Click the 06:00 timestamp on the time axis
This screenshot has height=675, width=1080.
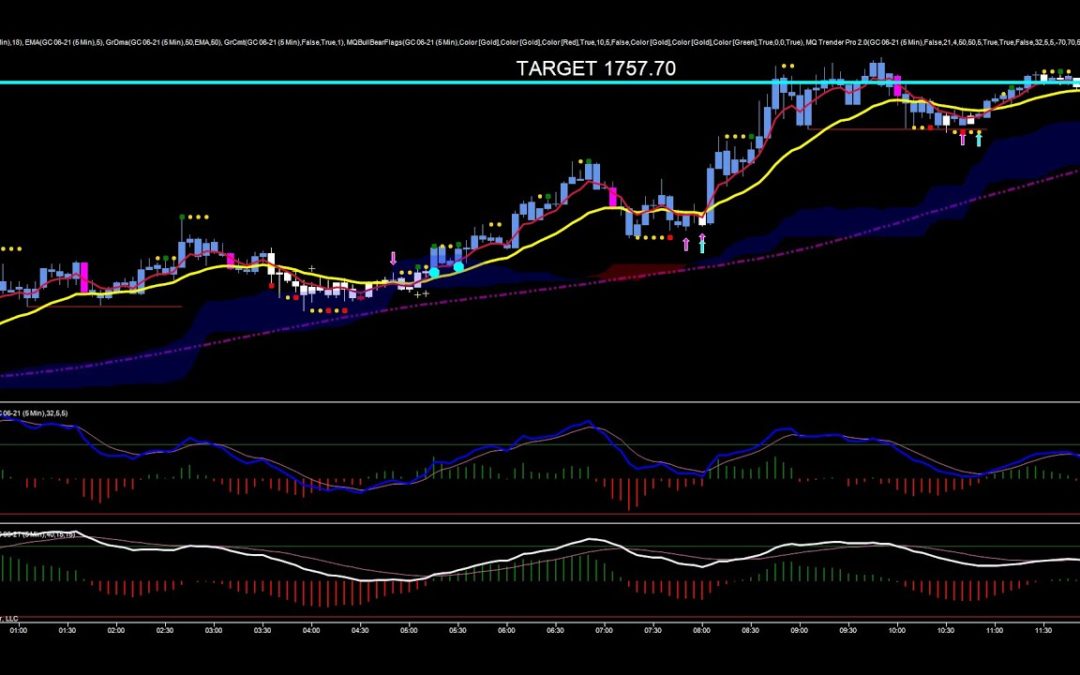point(507,631)
